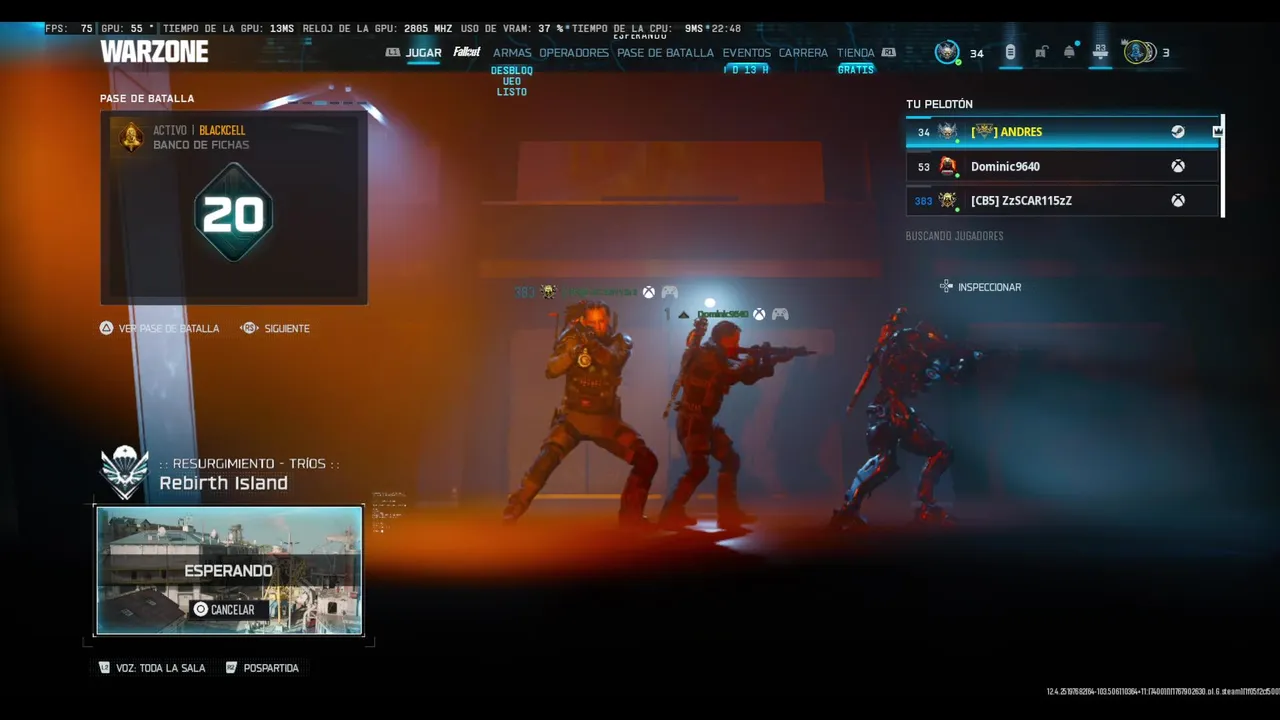Image resolution: width=1280 pixels, height=720 pixels.
Task: Click the R2 icon beside Pospartida
Action: [x=231, y=668]
